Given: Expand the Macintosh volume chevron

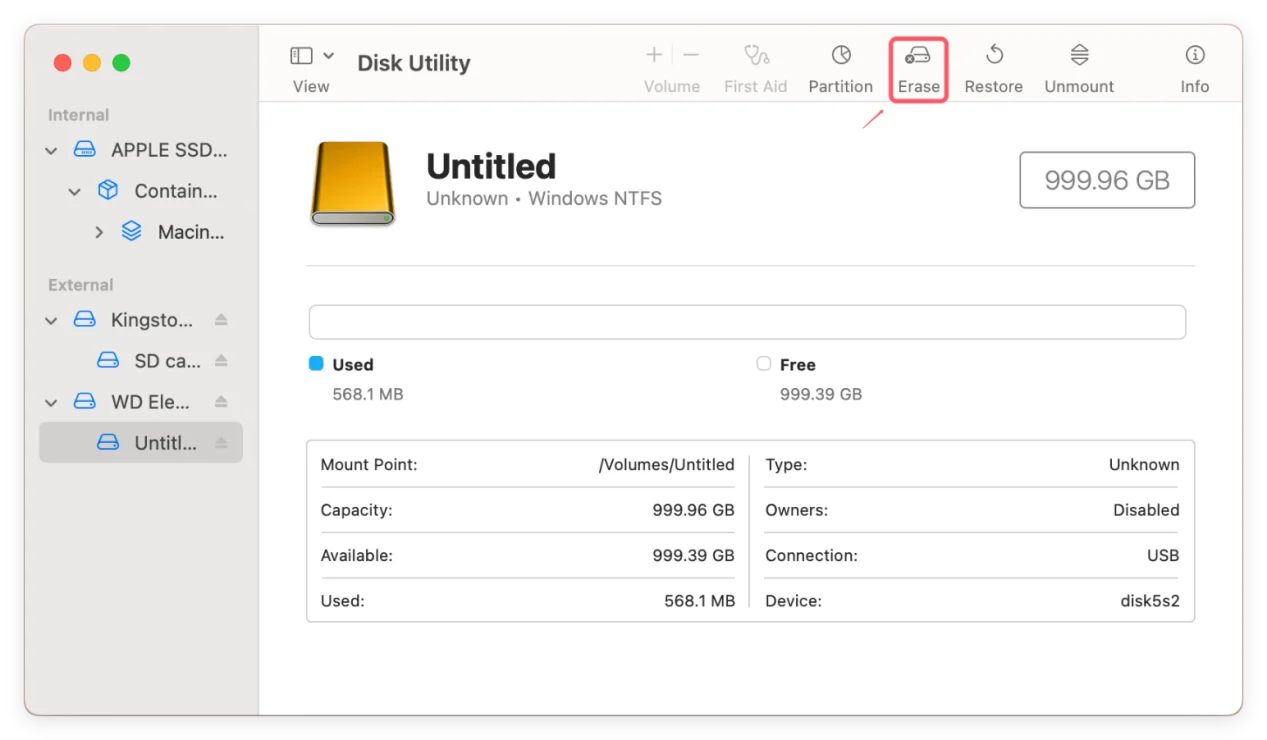Looking at the screenshot, I should 98,232.
